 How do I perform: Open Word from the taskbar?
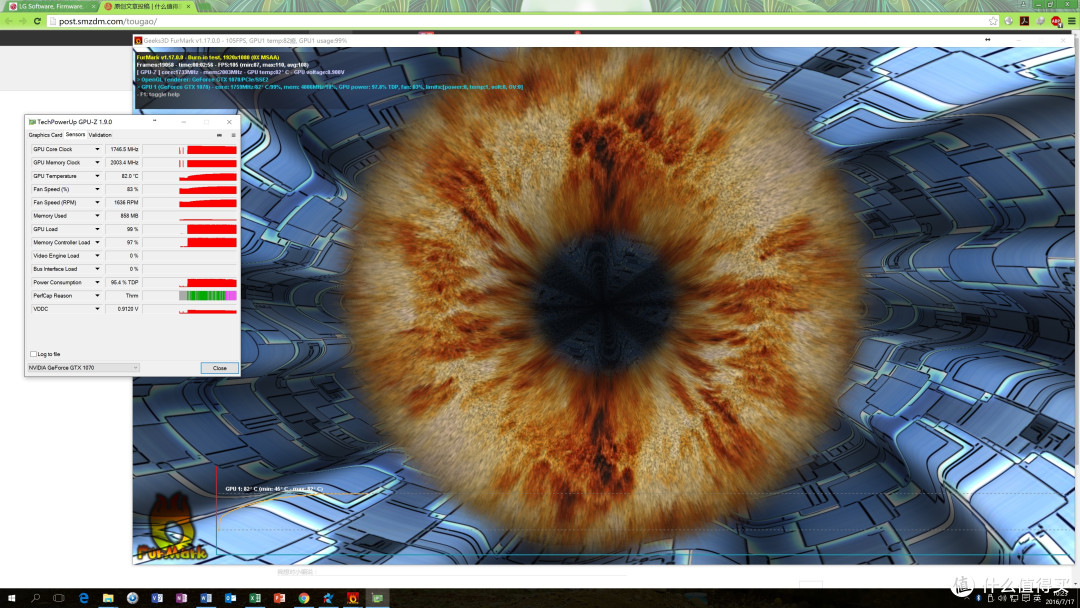206,598
